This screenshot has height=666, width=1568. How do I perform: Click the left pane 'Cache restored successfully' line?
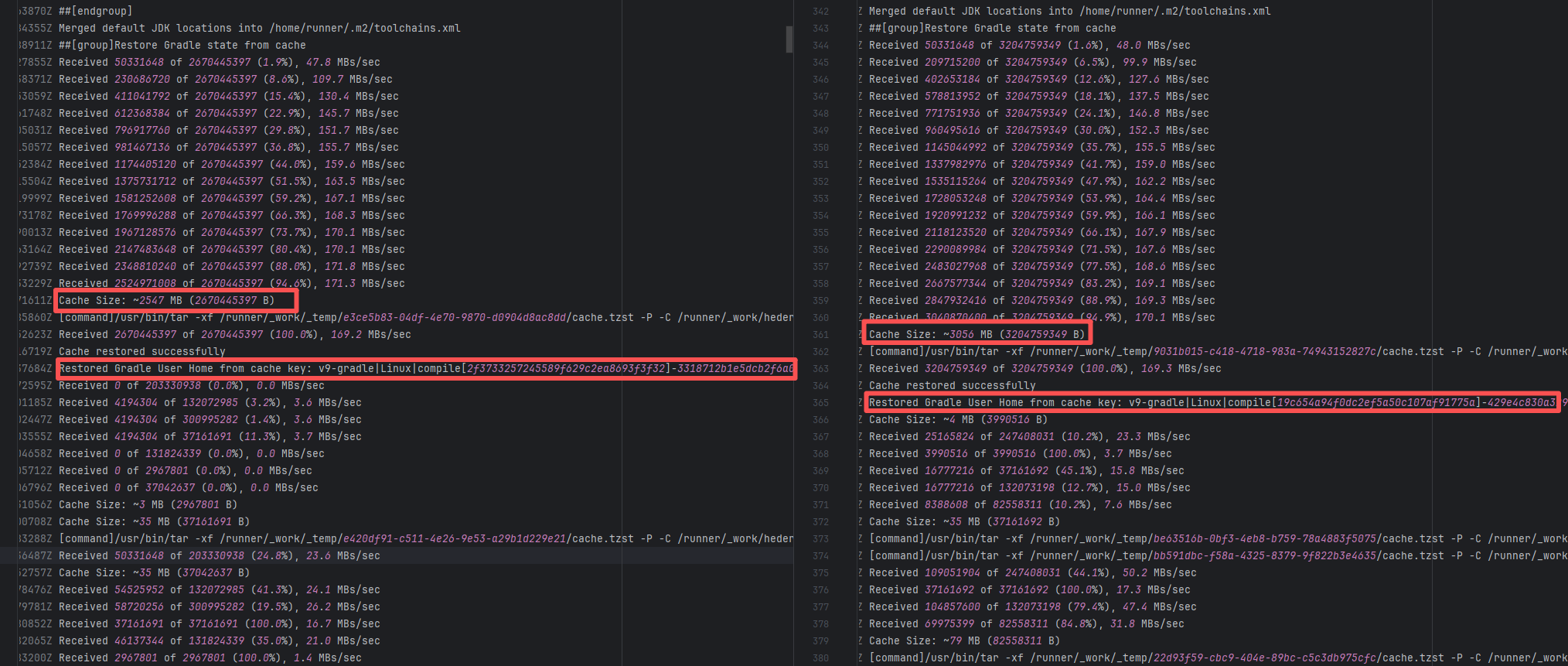point(141,352)
